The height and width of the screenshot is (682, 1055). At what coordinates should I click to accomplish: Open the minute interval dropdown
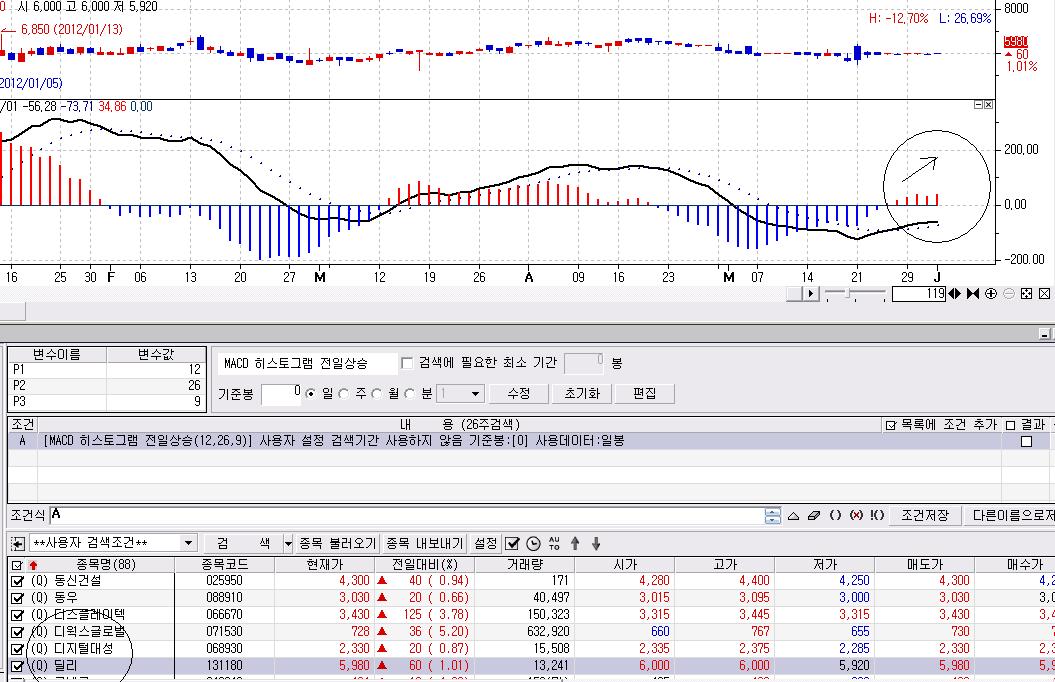point(475,393)
